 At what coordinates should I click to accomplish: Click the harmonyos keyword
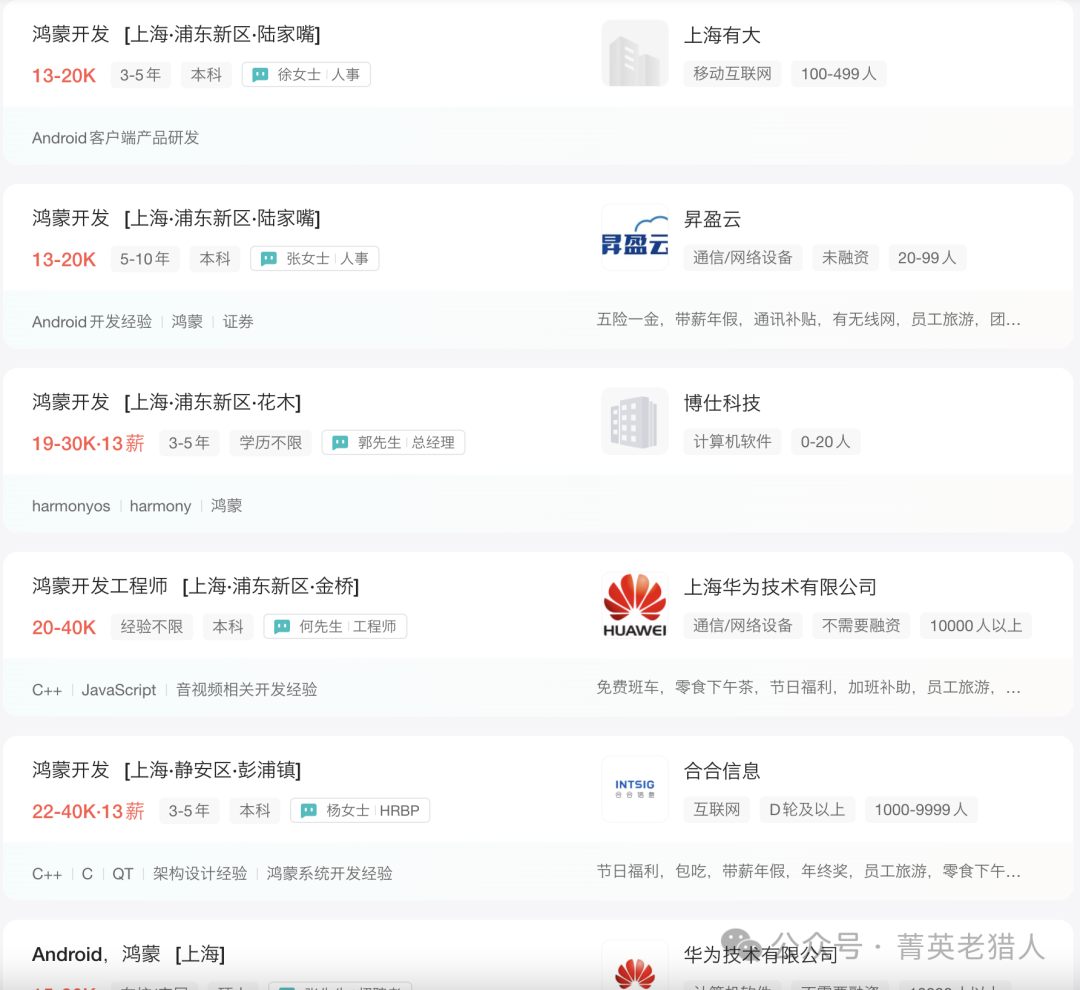point(71,506)
